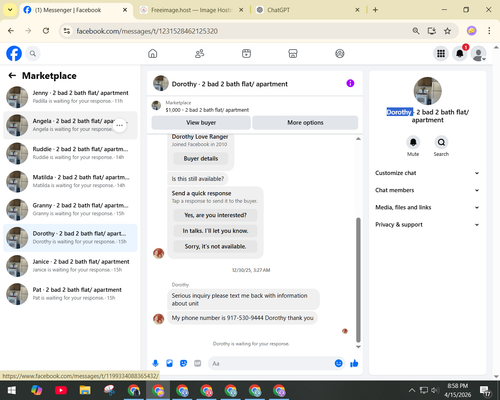Attach a file with the photo icon
This screenshot has width=500, height=400.
pos(169,363)
